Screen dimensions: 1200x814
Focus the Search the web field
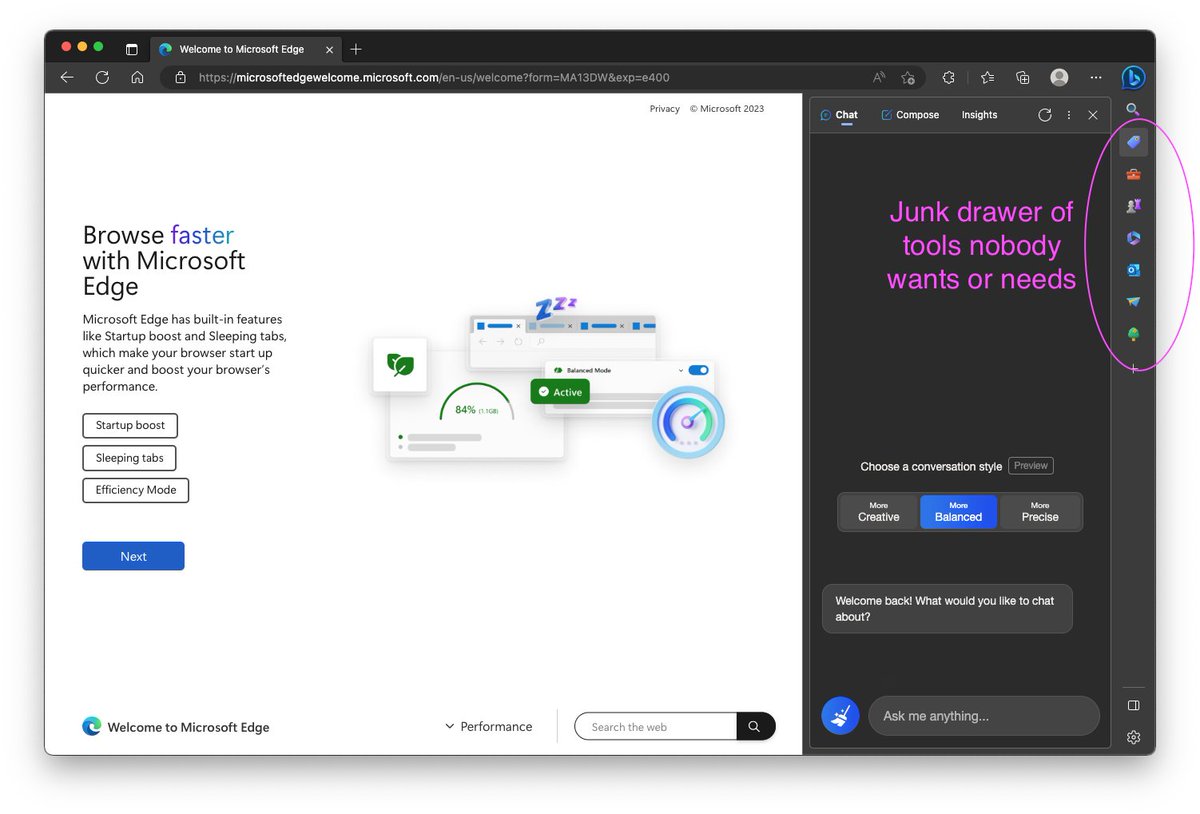click(x=655, y=727)
